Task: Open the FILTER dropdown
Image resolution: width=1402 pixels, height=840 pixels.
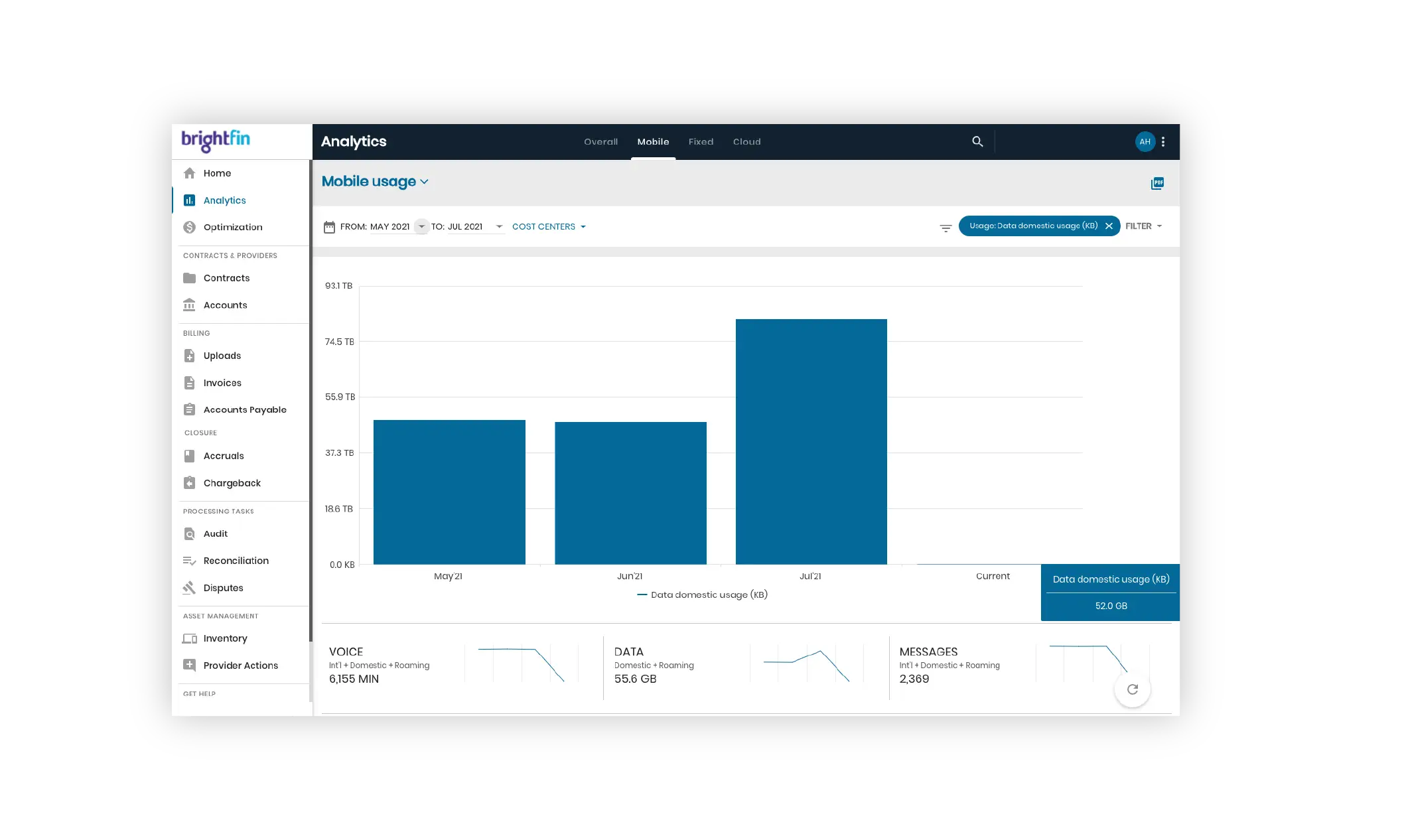Action: coord(1143,226)
